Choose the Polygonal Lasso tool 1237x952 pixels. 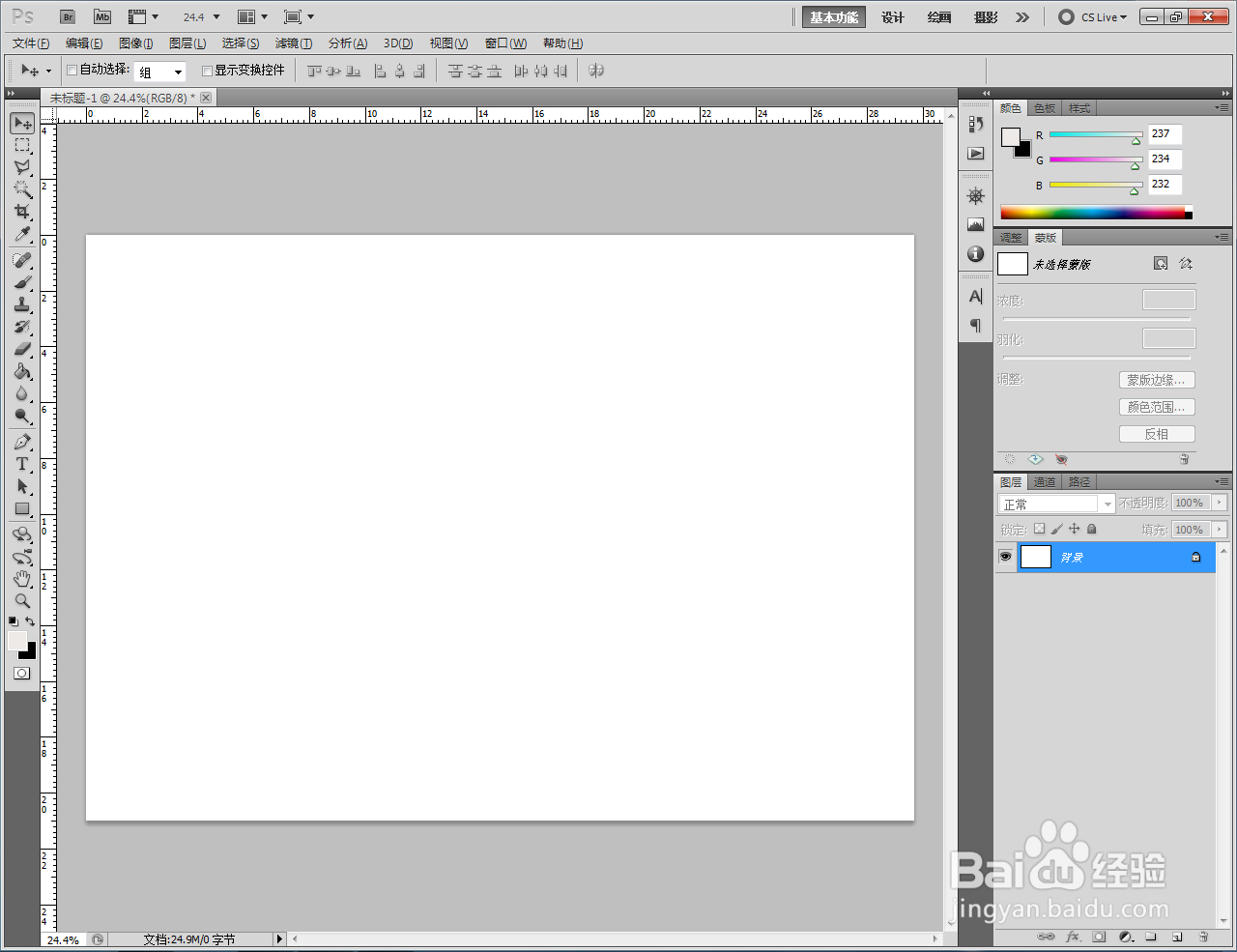click(x=22, y=168)
